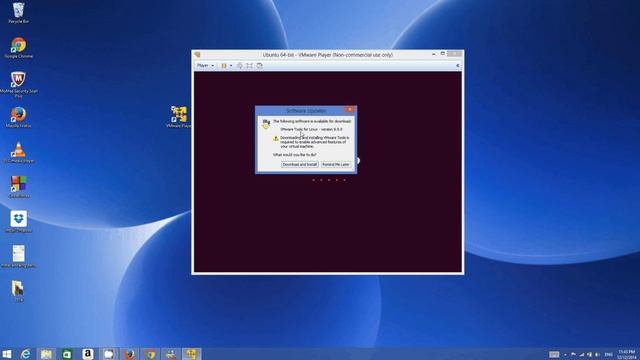This screenshot has height=360, width=640.
Task: Open the white folder app on taskbar
Action: [109, 354]
